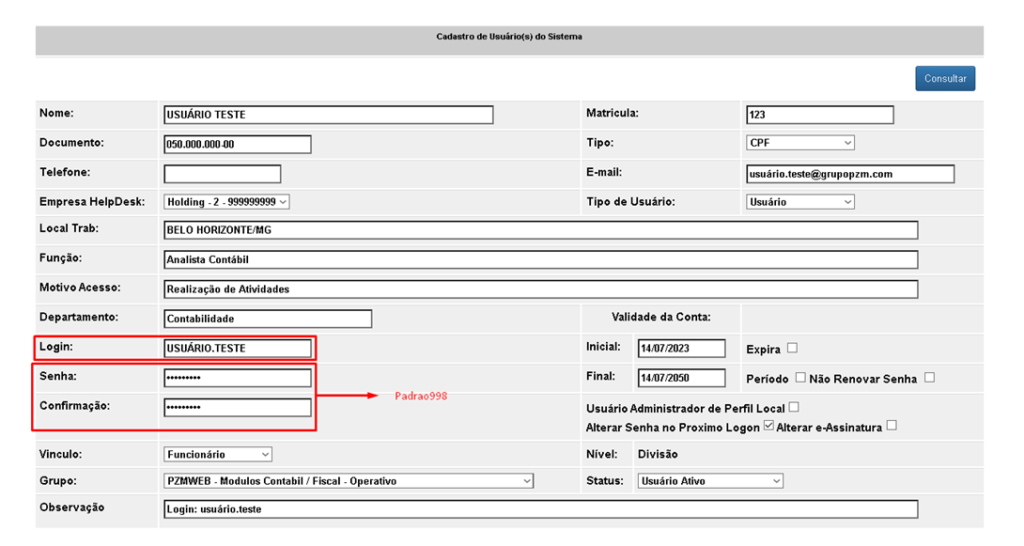Viewport: 1024px width, 546px height.
Task: Open the Status dropdown showing Usuário Ativo
Action: point(710,481)
